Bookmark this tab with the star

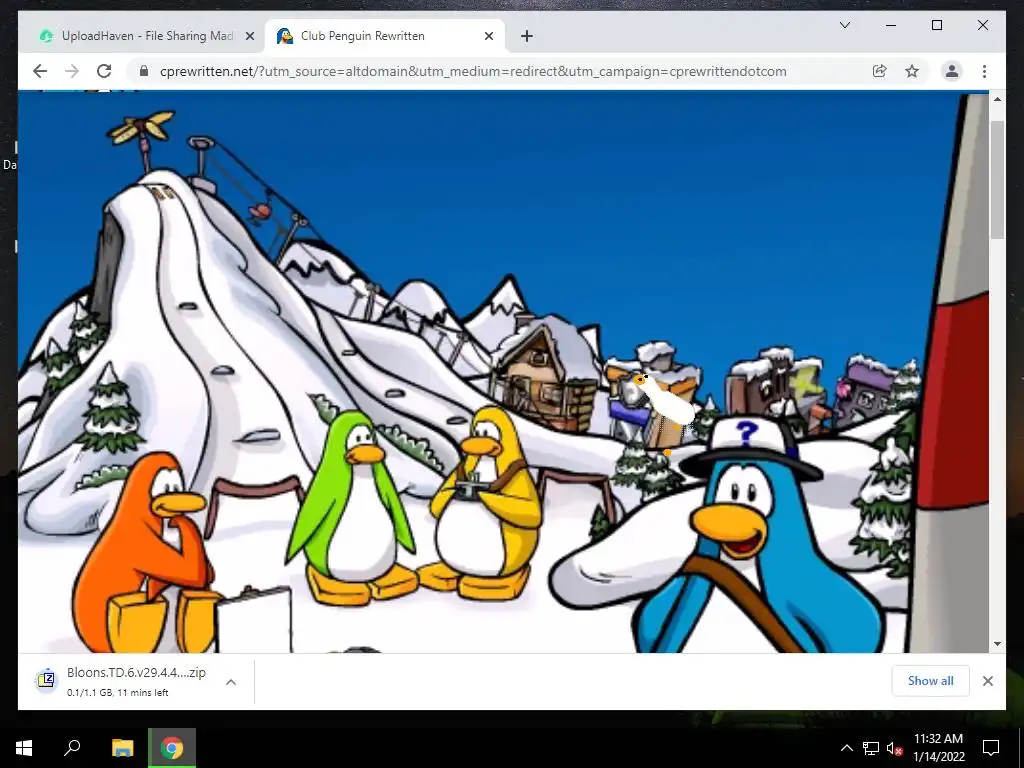click(x=912, y=71)
